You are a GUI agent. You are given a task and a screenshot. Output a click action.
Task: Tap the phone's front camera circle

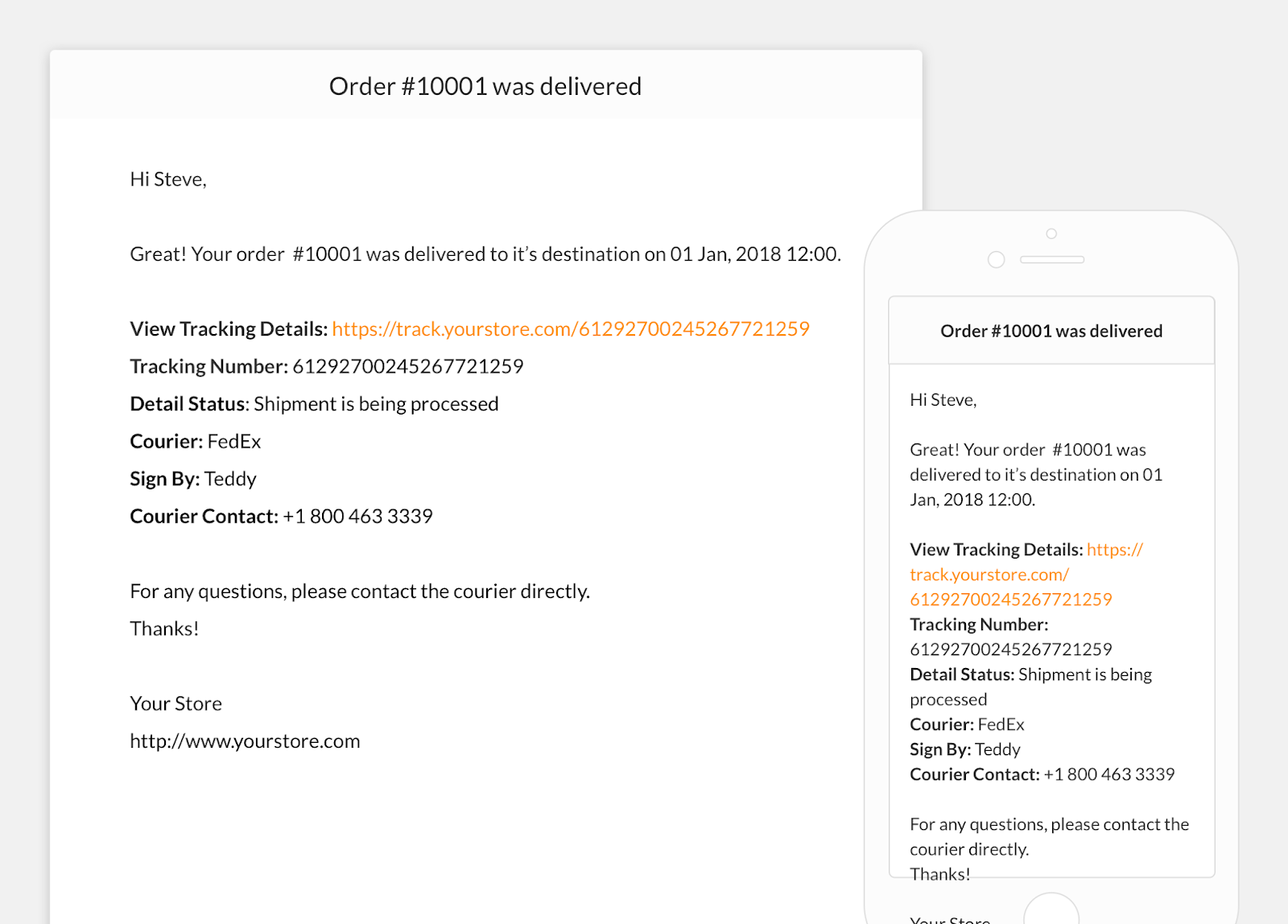pyautogui.click(x=996, y=260)
